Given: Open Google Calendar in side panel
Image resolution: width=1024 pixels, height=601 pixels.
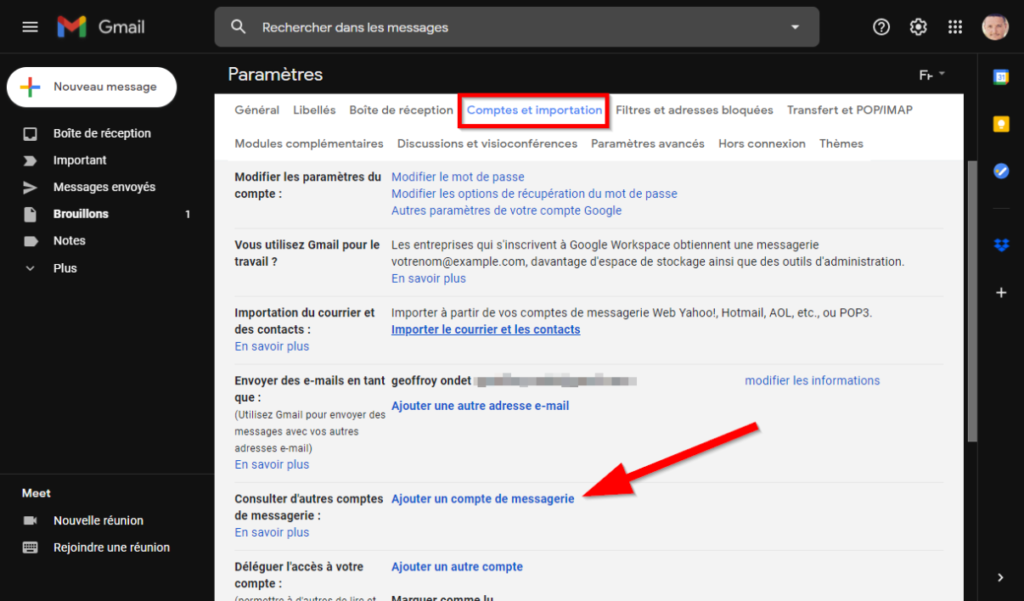Looking at the screenshot, I should tap(1001, 77).
